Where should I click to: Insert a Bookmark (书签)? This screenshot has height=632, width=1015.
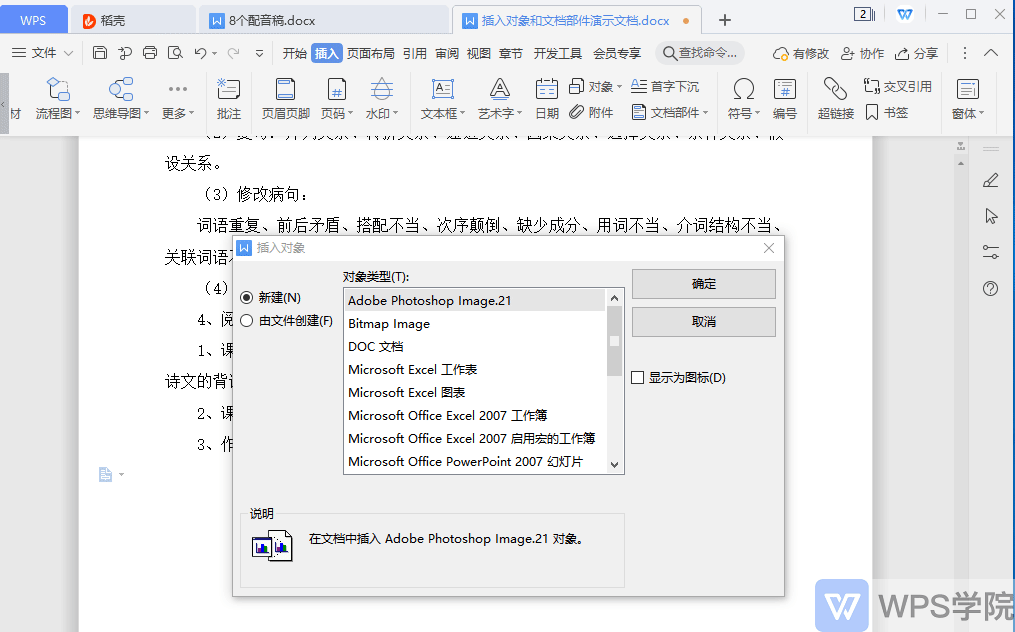(x=887, y=113)
